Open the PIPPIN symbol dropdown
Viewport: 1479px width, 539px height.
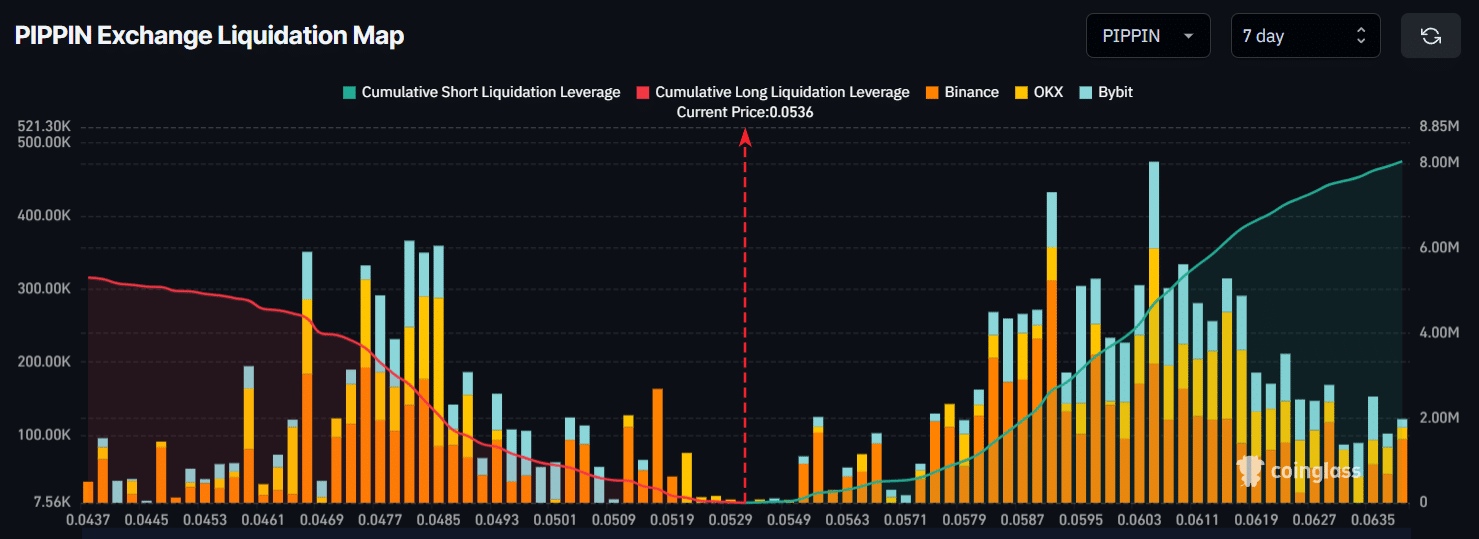pyautogui.click(x=1147, y=36)
